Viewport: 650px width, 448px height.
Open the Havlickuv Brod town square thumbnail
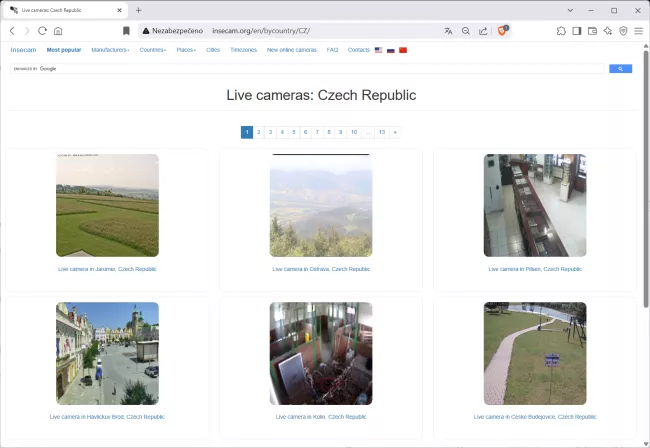pyautogui.click(x=107, y=353)
